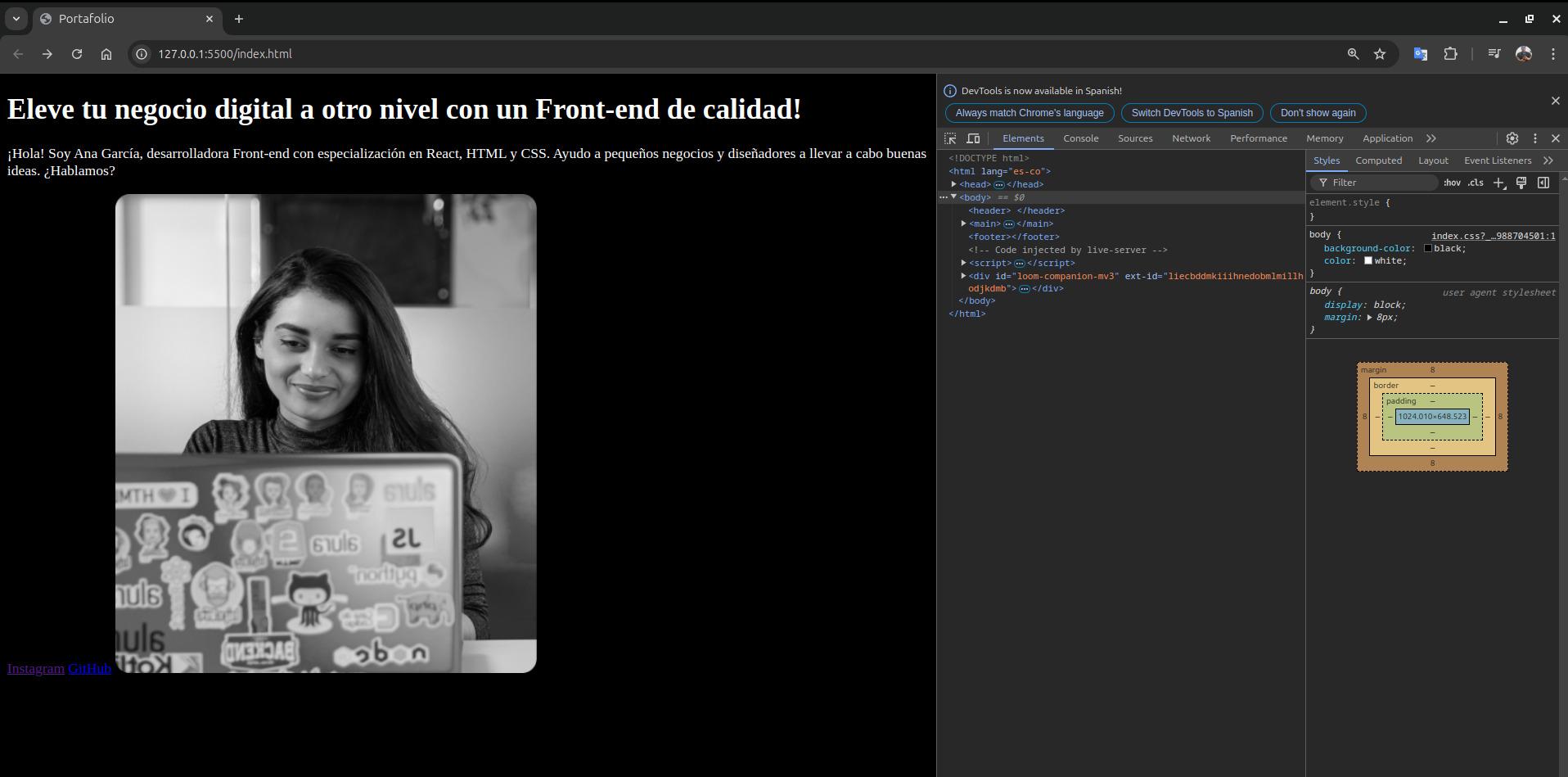Viewport: 1568px width, 777px height.
Task: Open the Application tab
Action: point(1387,138)
